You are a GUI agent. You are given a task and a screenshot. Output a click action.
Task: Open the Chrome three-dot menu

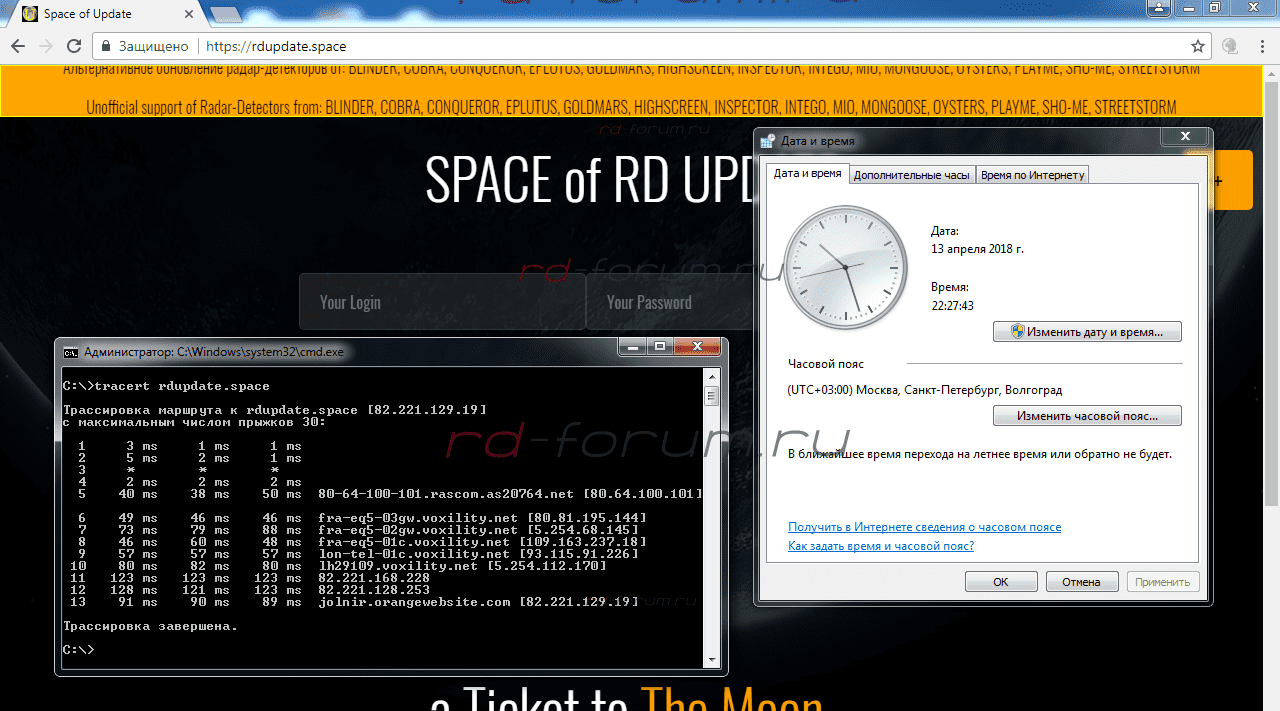(1261, 46)
